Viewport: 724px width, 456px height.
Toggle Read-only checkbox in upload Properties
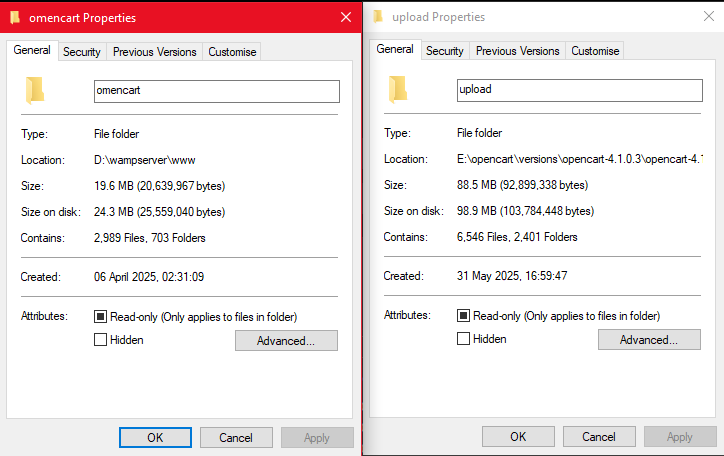click(x=463, y=316)
